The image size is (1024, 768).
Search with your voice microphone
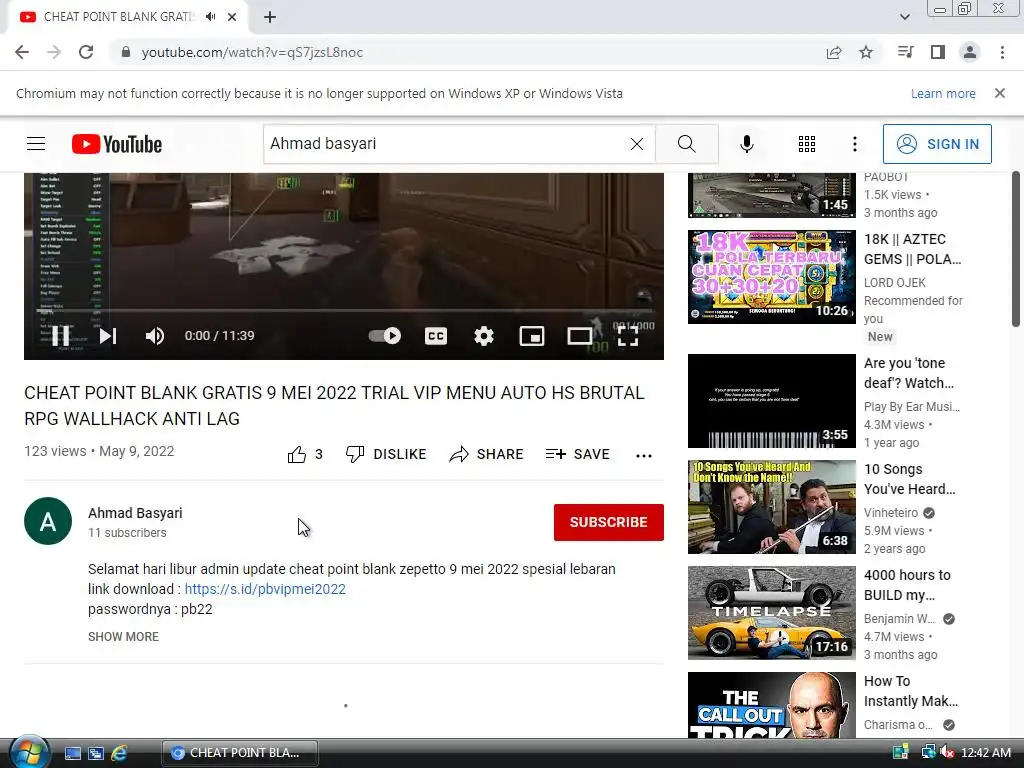coord(747,144)
